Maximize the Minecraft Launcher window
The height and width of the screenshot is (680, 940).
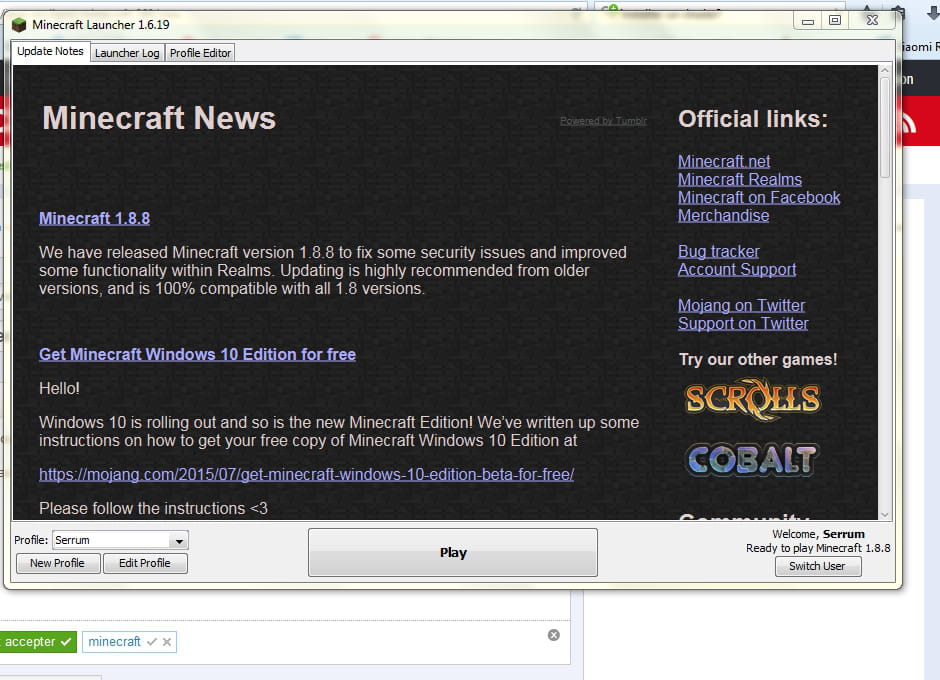(x=834, y=20)
